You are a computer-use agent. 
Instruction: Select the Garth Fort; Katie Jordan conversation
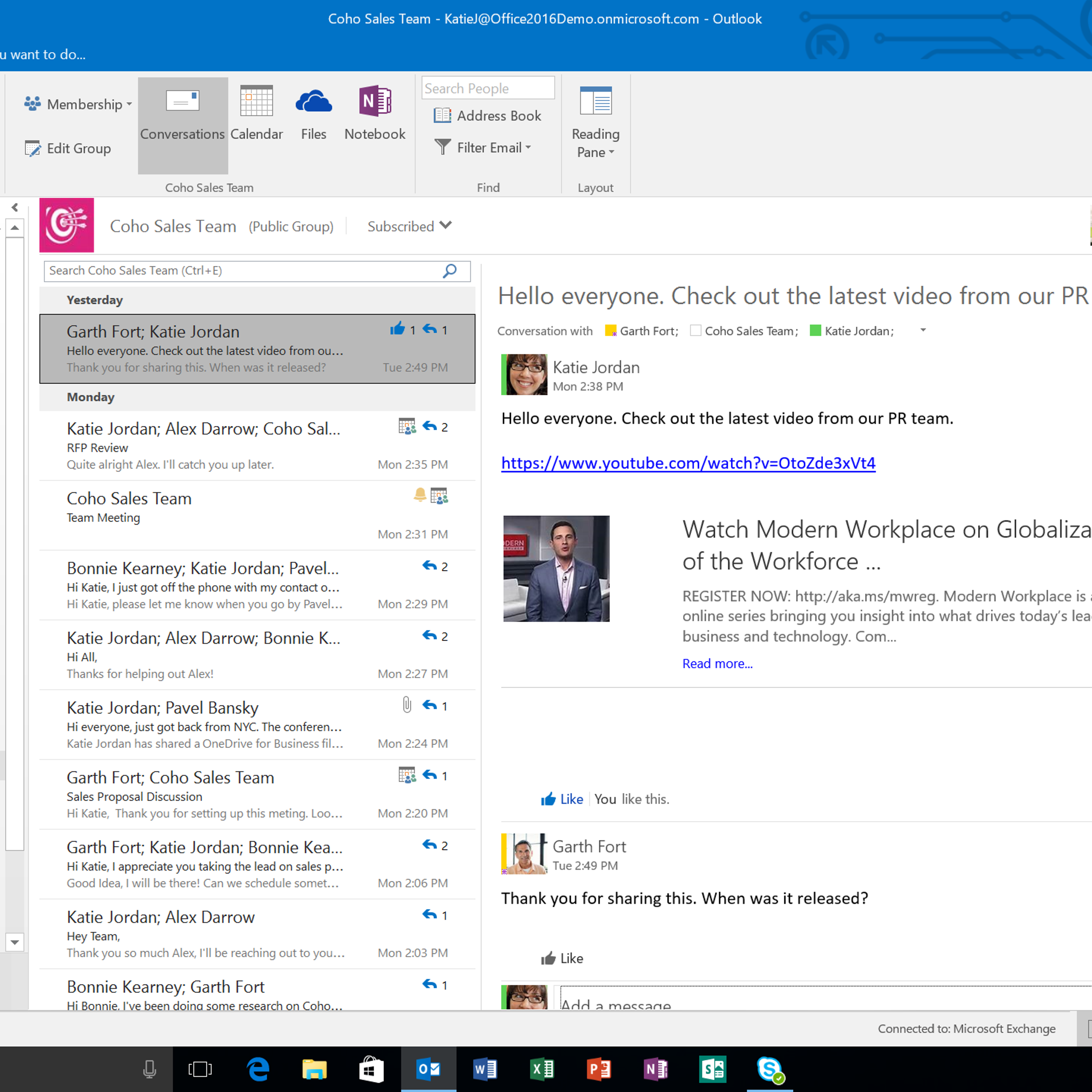pyautogui.click(x=257, y=349)
